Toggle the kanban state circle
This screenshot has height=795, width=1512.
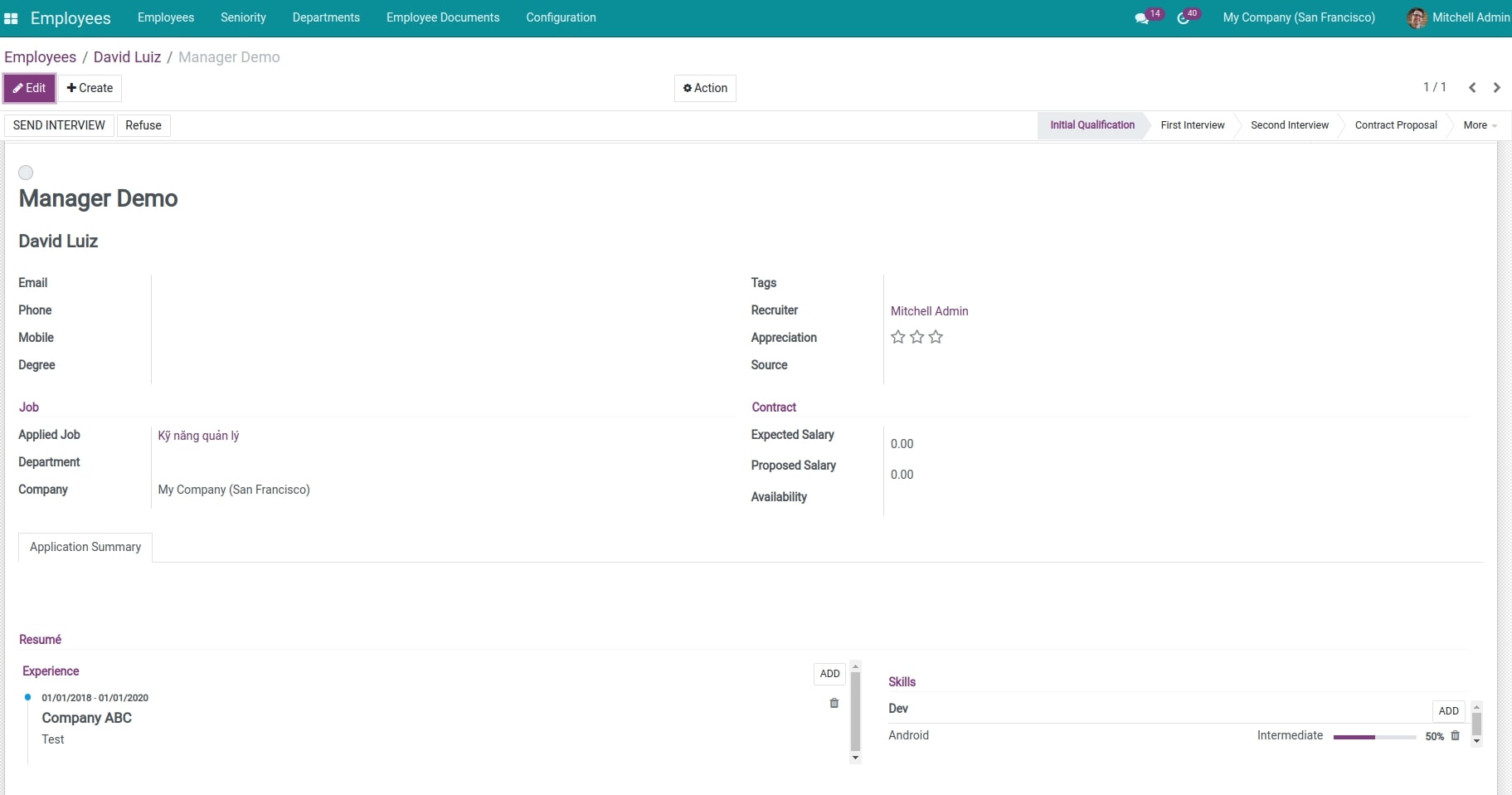pos(26,173)
